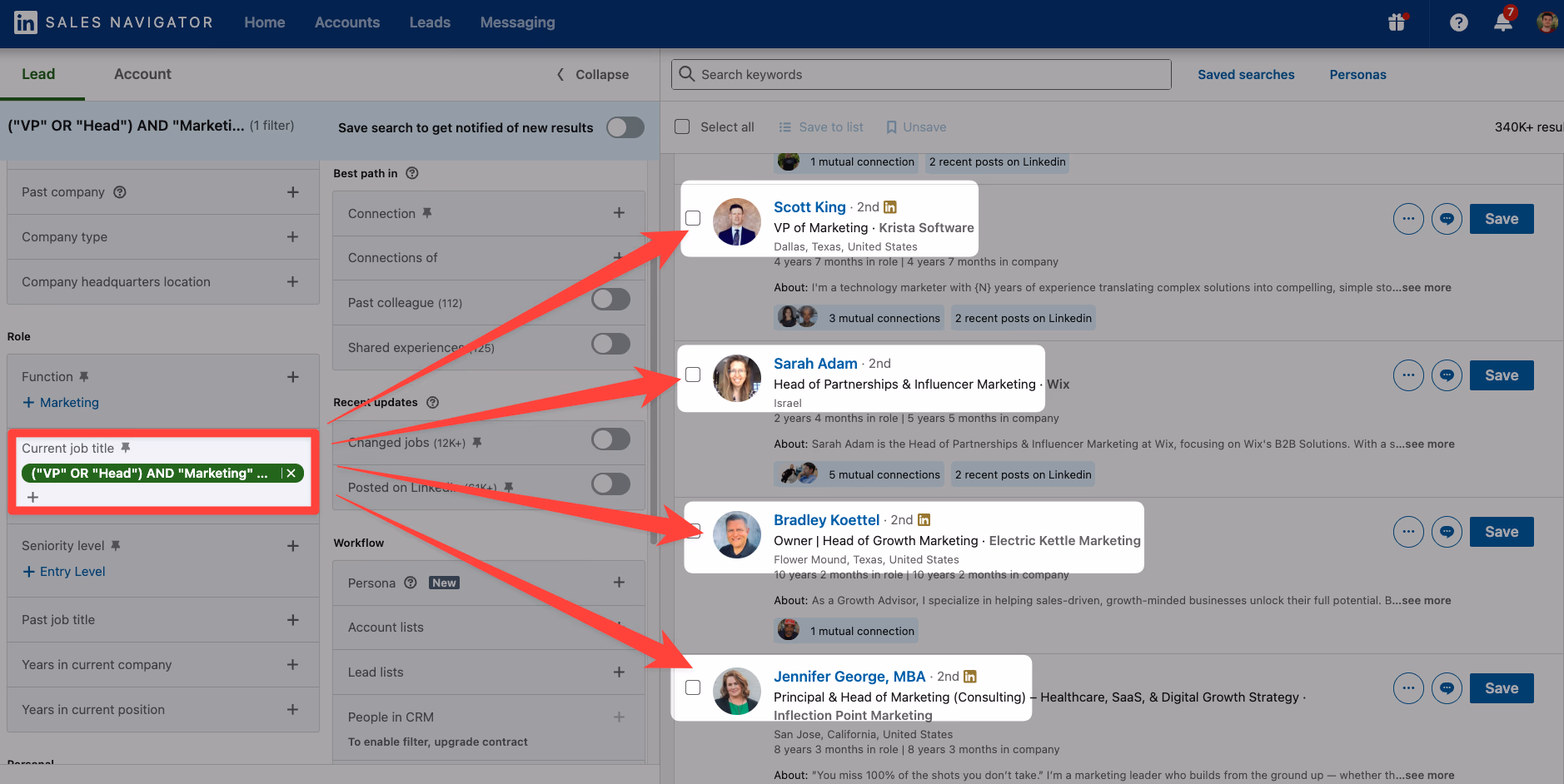This screenshot has width=1564, height=784.
Task: Expand the Past job title filter
Action: point(293,620)
